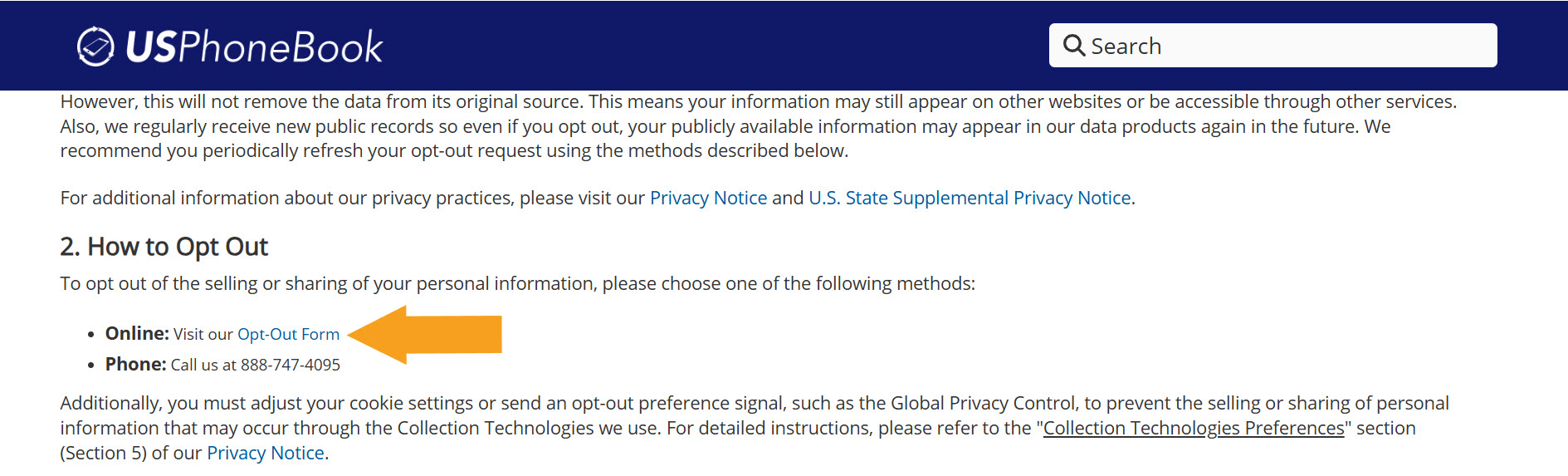Click the bullet point before "Online:"
This screenshot has width=1568, height=476.
91,334
